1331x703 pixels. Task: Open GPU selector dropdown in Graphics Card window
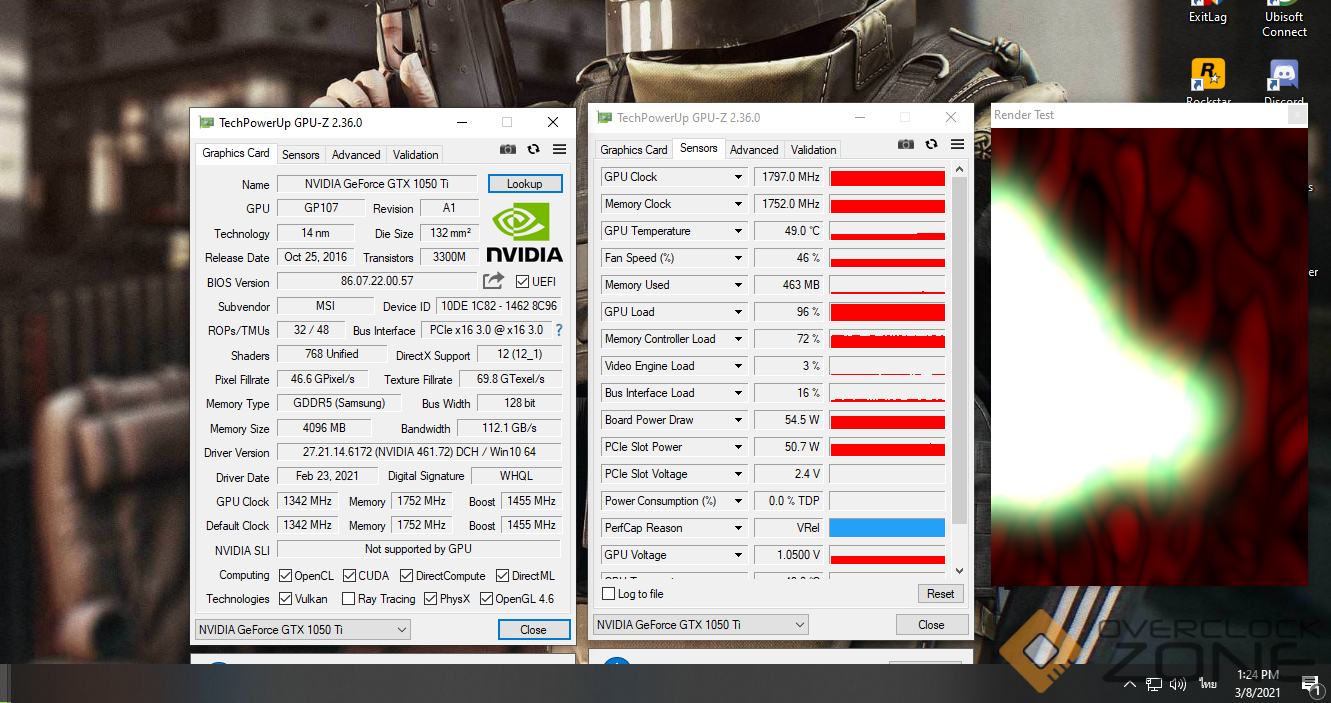click(x=302, y=629)
